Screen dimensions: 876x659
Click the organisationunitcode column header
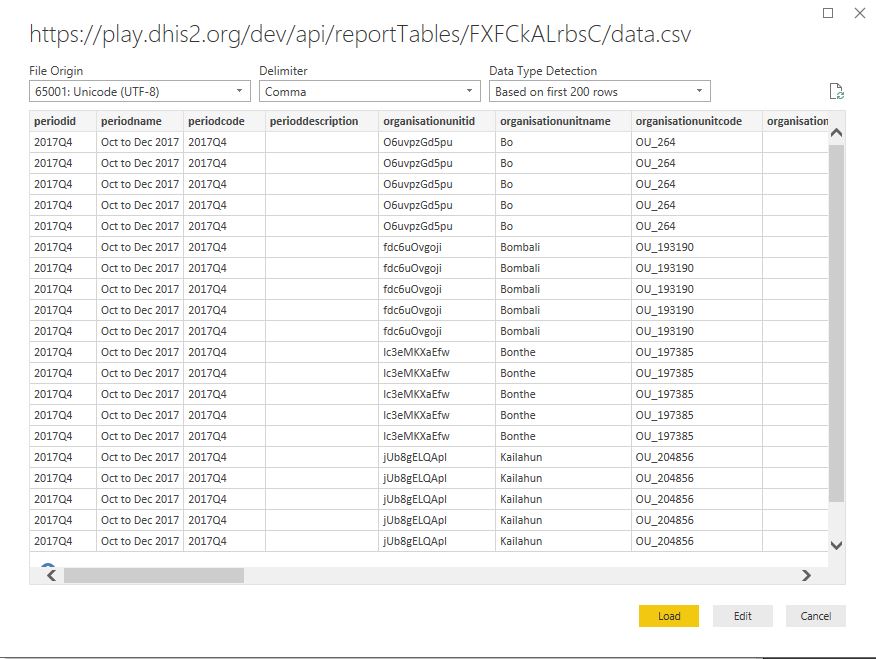(x=696, y=121)
